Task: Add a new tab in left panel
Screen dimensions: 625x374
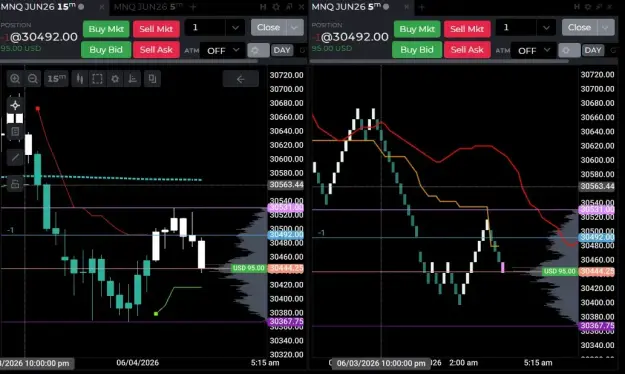Action: [x=193, y=7]
